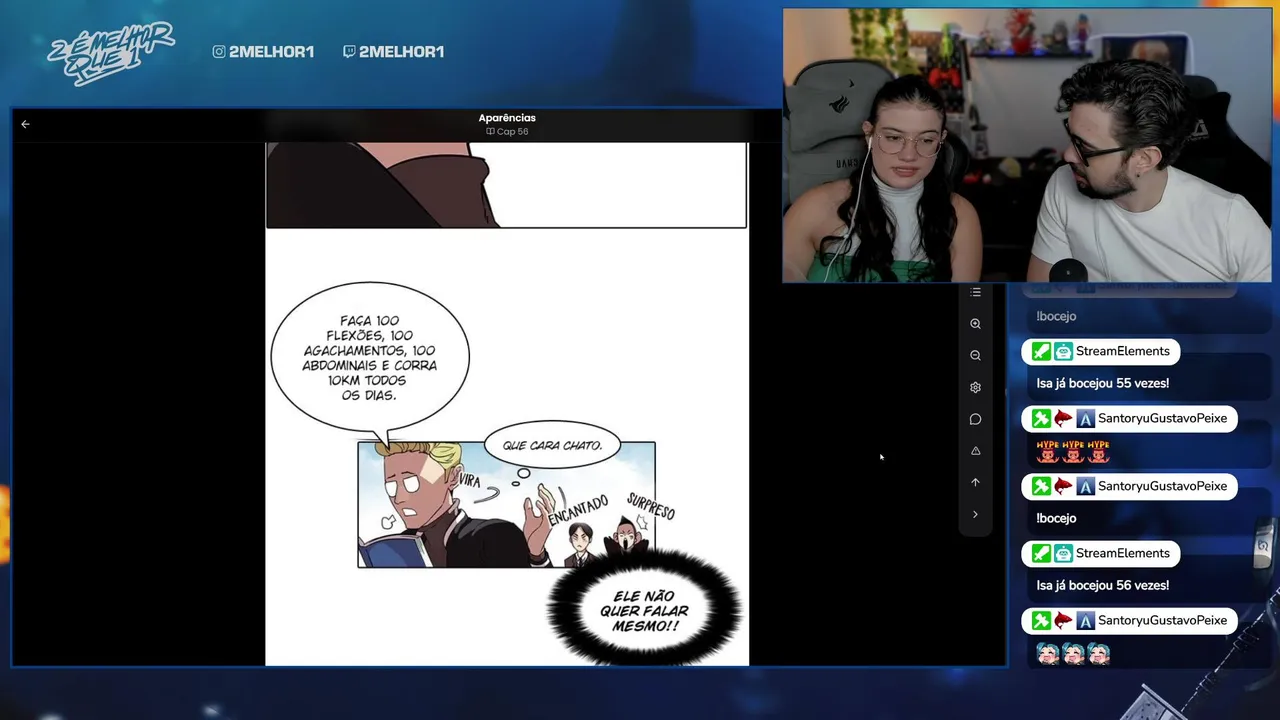Image resolution: width=1280 pixels, height=720 pixels.
Task: Click the 'Faça 100 flexões' speech bubble
Action: tap(370, 358)
